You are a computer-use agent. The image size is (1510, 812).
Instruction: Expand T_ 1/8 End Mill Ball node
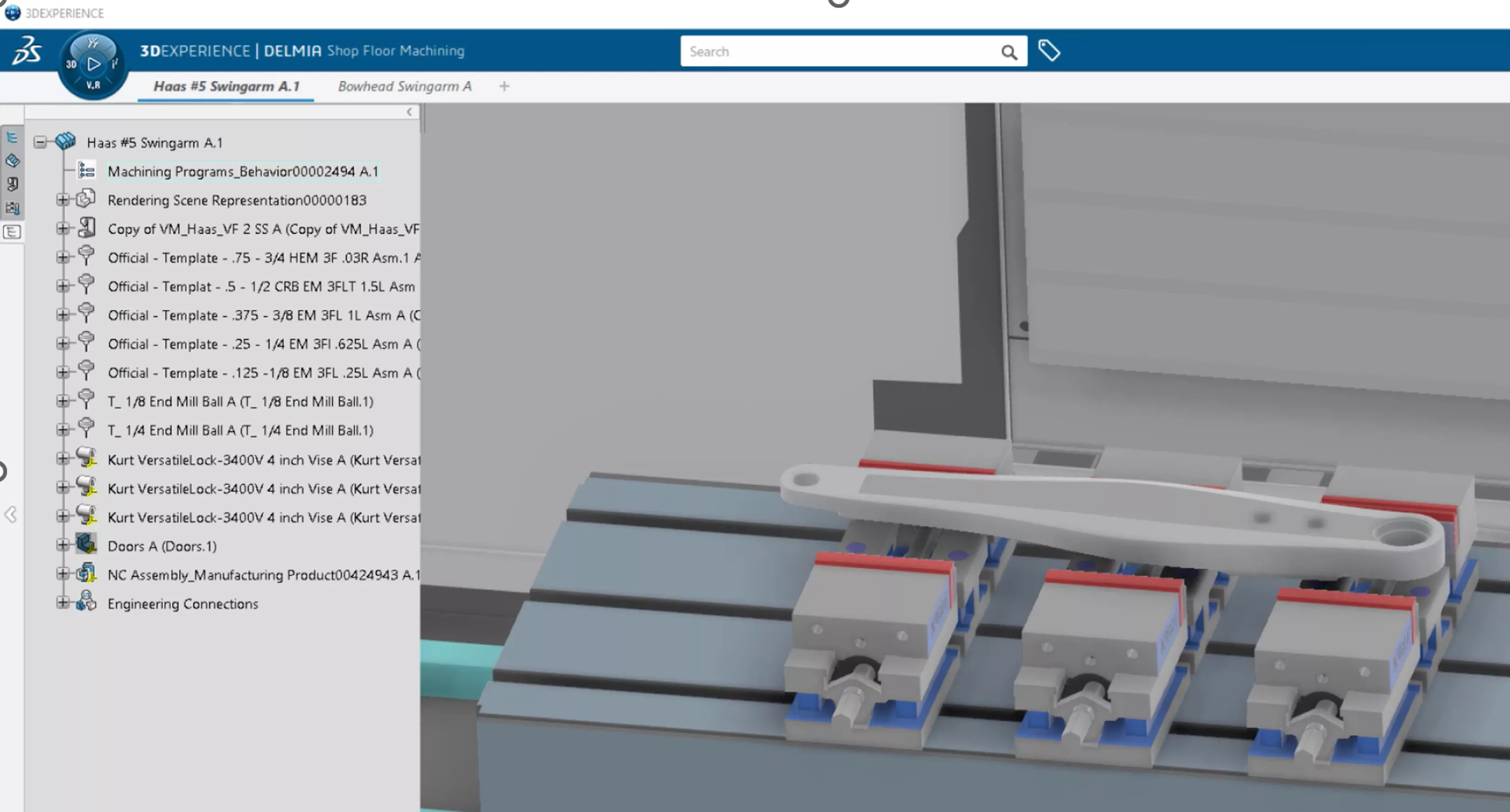(x=62, y=401)
